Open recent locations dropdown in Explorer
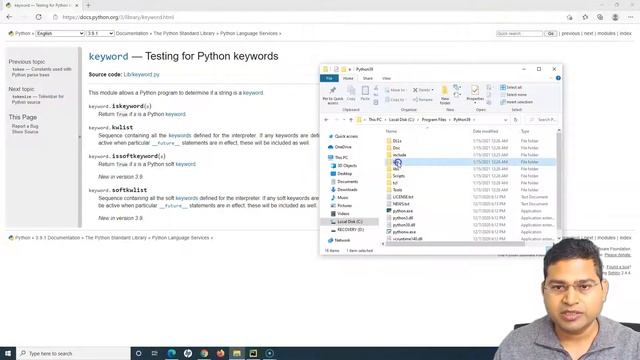This screenshot has width=640, height=360. tap(344, 120)
